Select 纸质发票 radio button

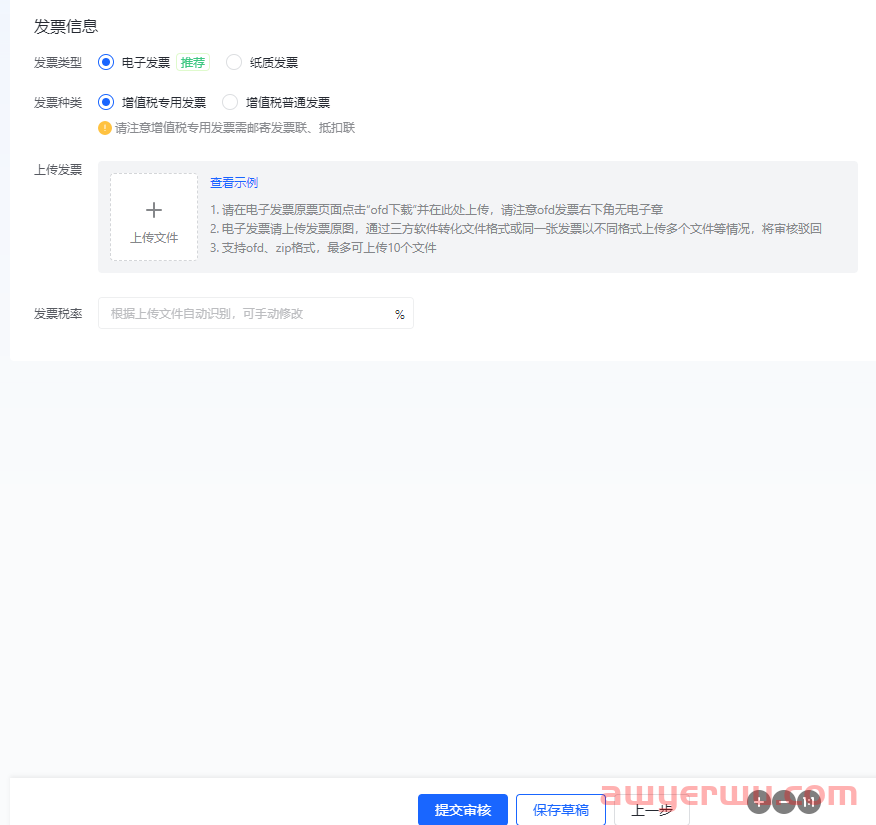(234, 62)
